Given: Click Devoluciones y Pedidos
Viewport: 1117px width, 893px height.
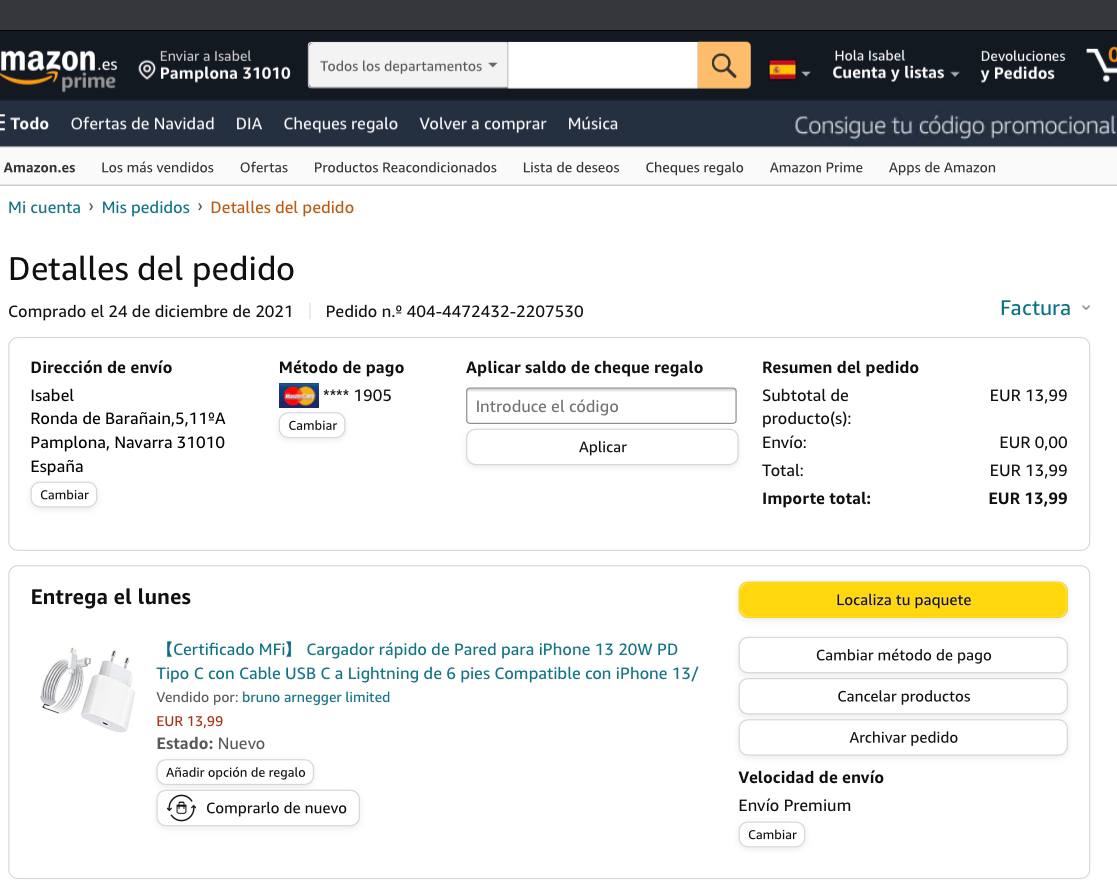Looking at the screenshot, I should (1022, 65).
